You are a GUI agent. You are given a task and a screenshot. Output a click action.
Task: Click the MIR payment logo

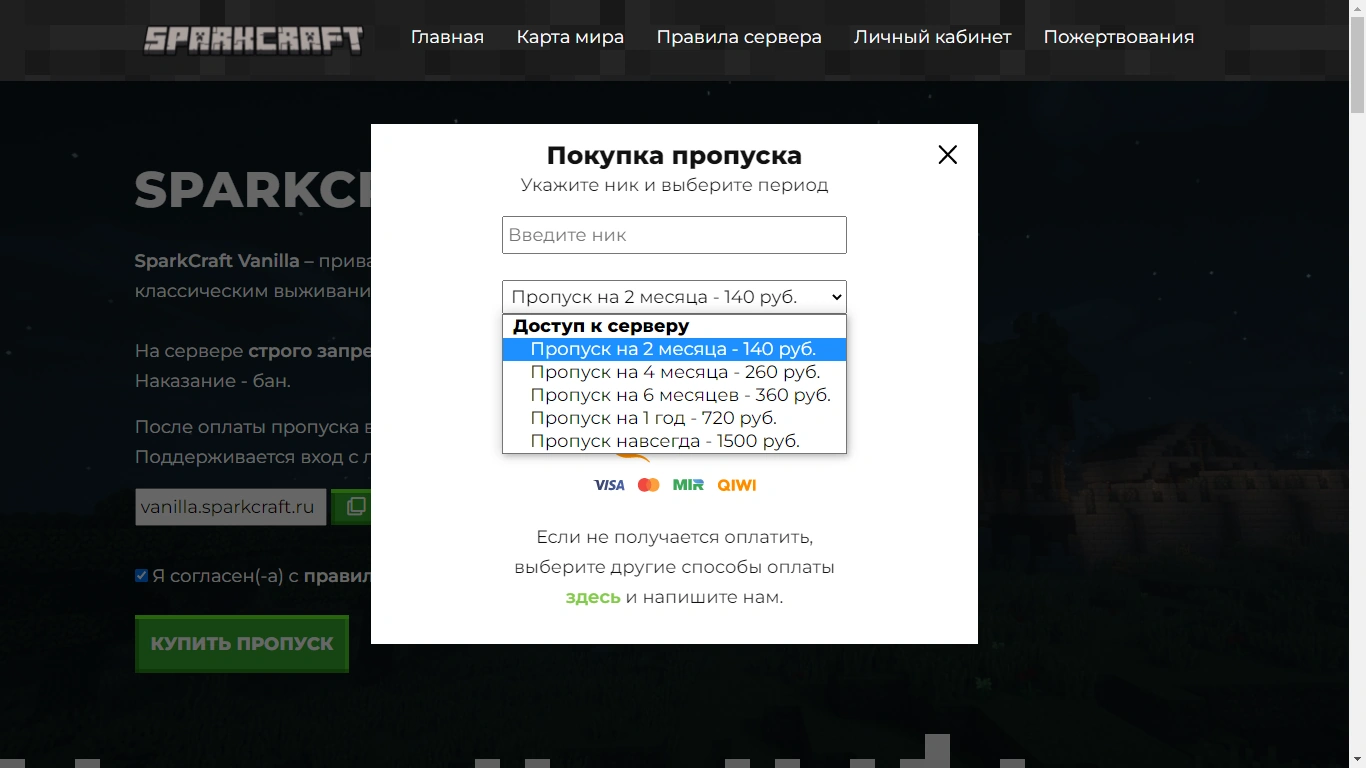688,485
